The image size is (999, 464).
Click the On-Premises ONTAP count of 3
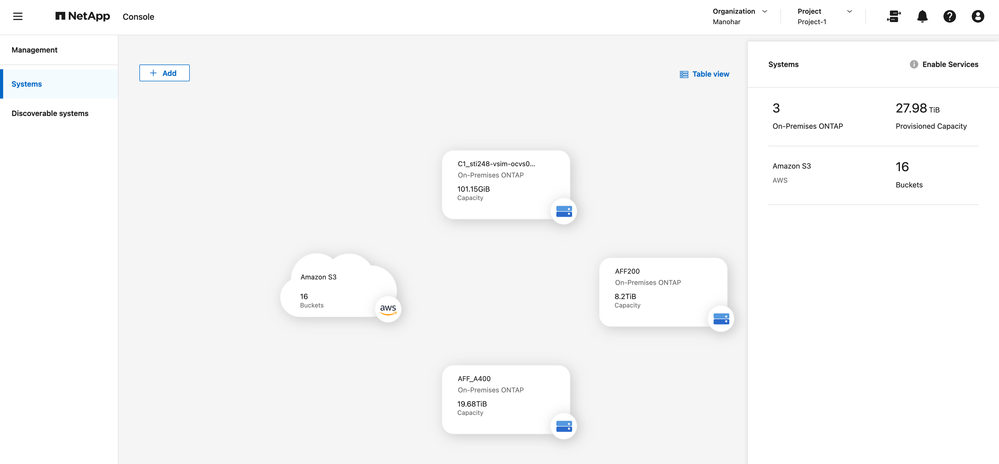776,108
